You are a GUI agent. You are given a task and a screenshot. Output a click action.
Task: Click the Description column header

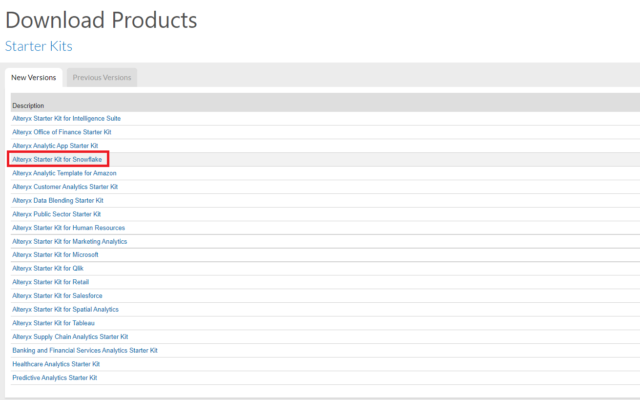point(28,106)
